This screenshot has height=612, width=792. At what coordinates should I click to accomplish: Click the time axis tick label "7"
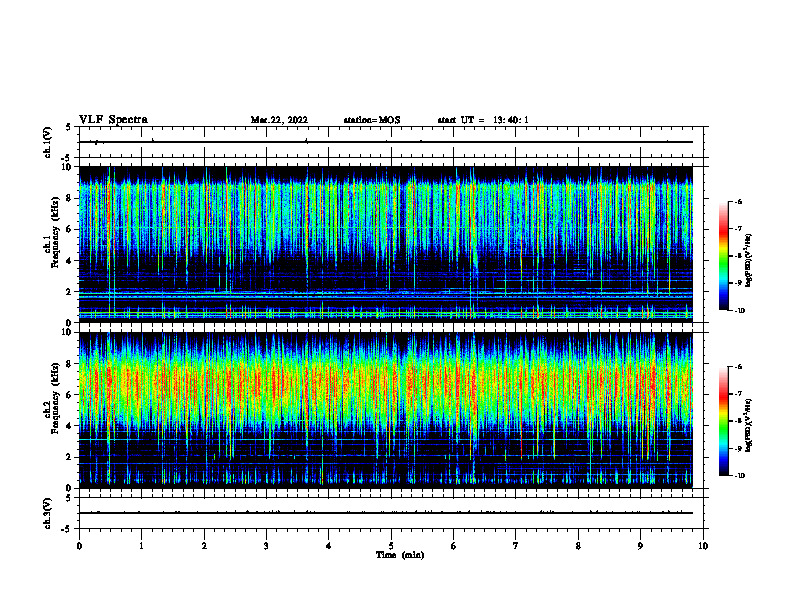click(516, 546)
